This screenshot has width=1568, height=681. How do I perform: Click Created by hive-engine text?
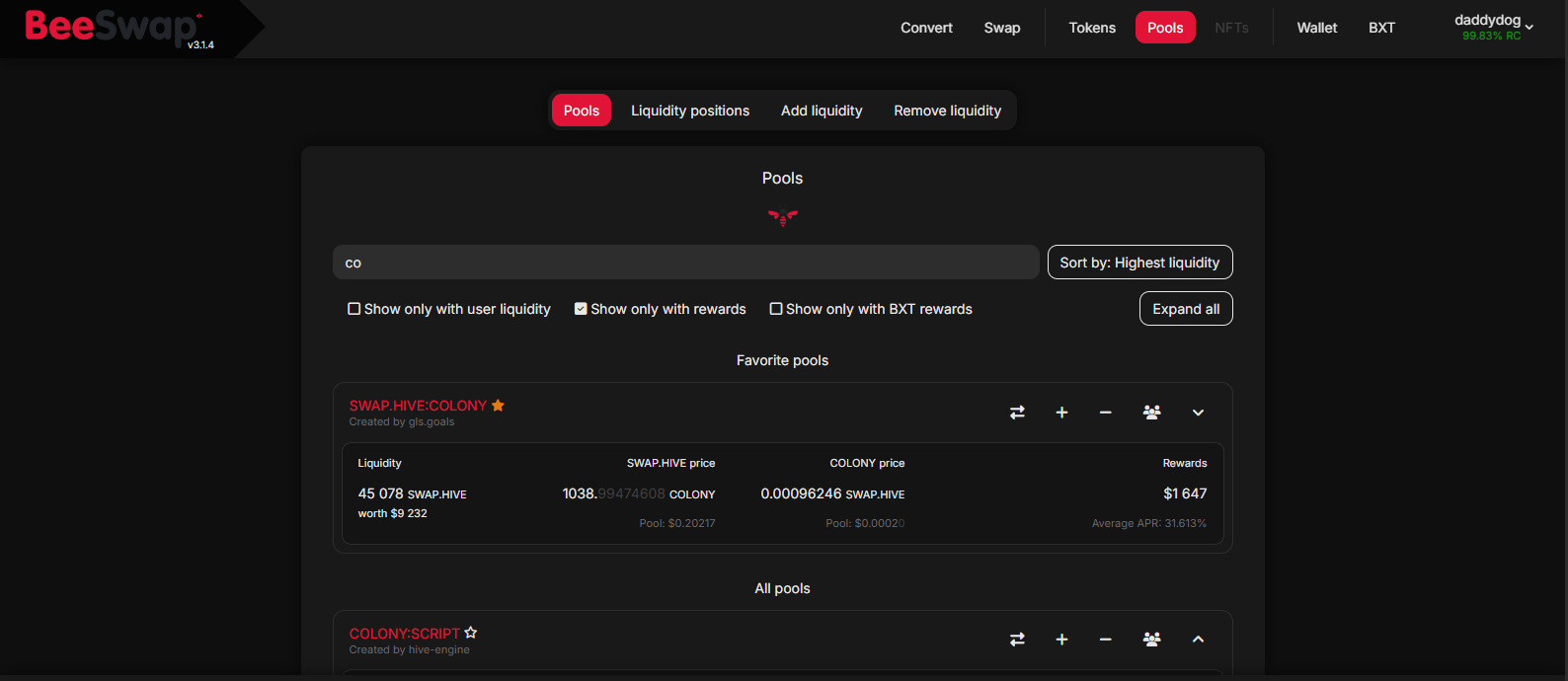tap(409, 649)
